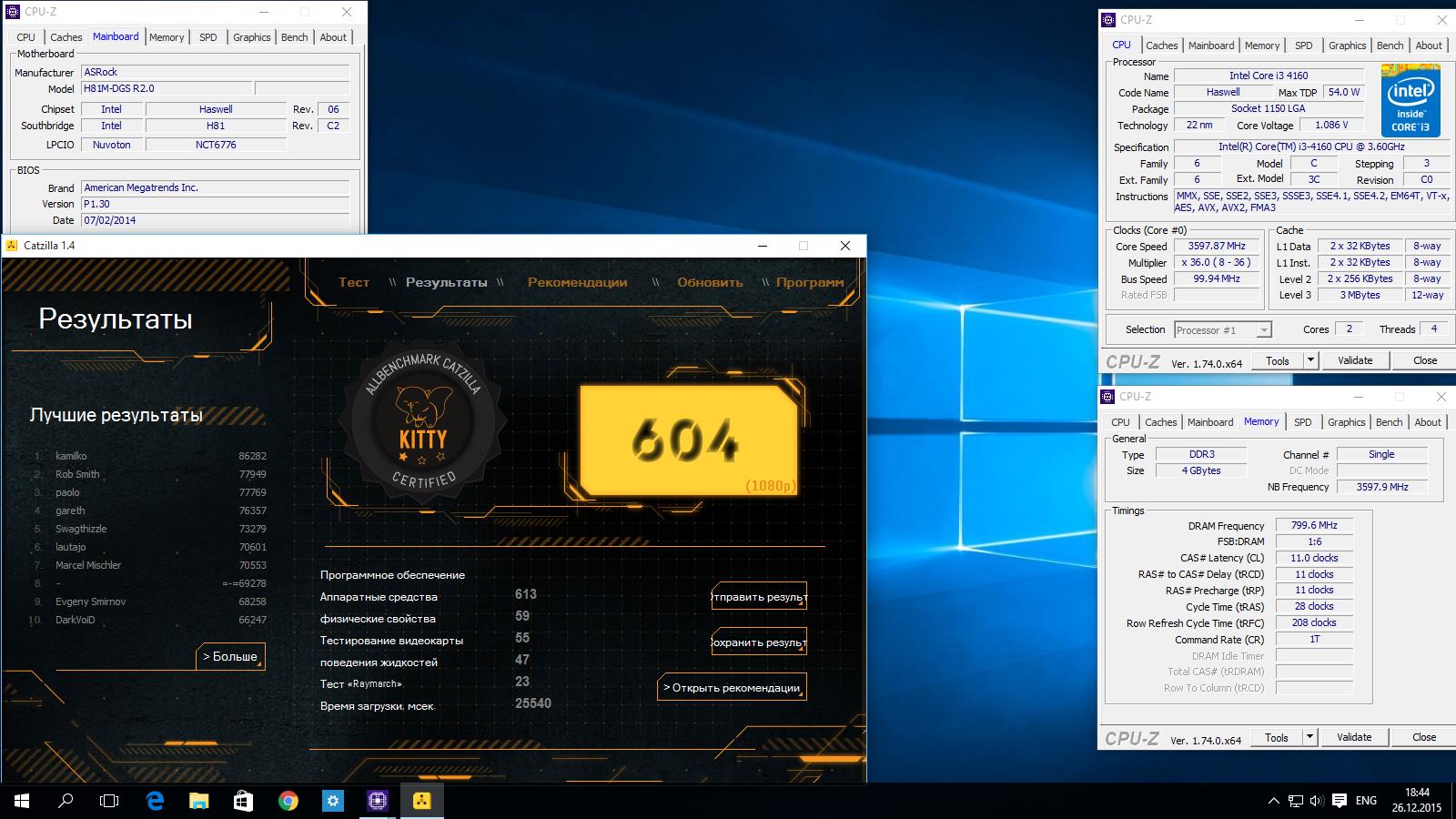Click the Catzilla title bar icon
Image resolution: width=1456 pixels, height=819 pixels.
[x=12, y=246]
